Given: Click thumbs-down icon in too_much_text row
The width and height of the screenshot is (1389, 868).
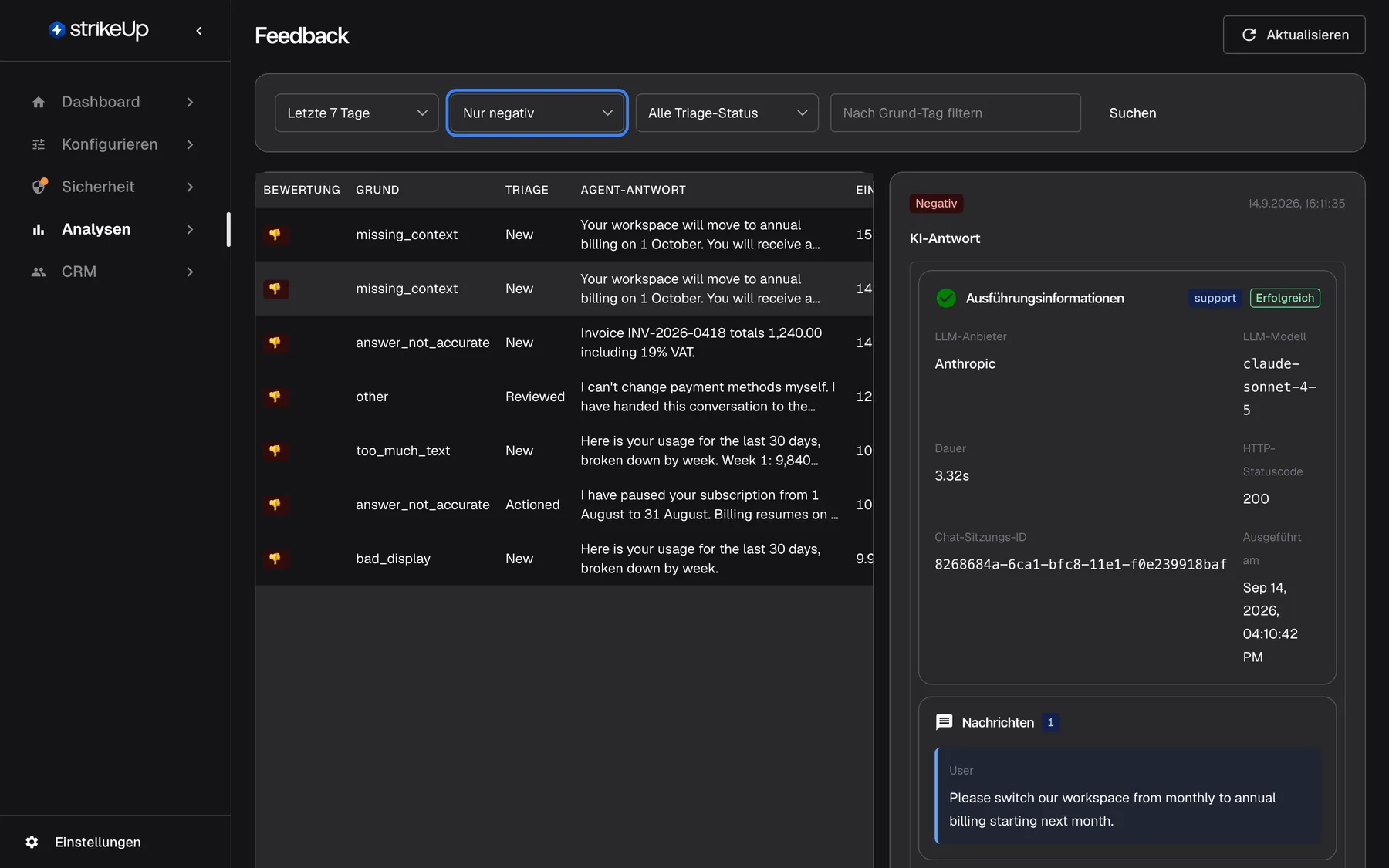Looking at the screenshot, I should click(x=275, y=451).
